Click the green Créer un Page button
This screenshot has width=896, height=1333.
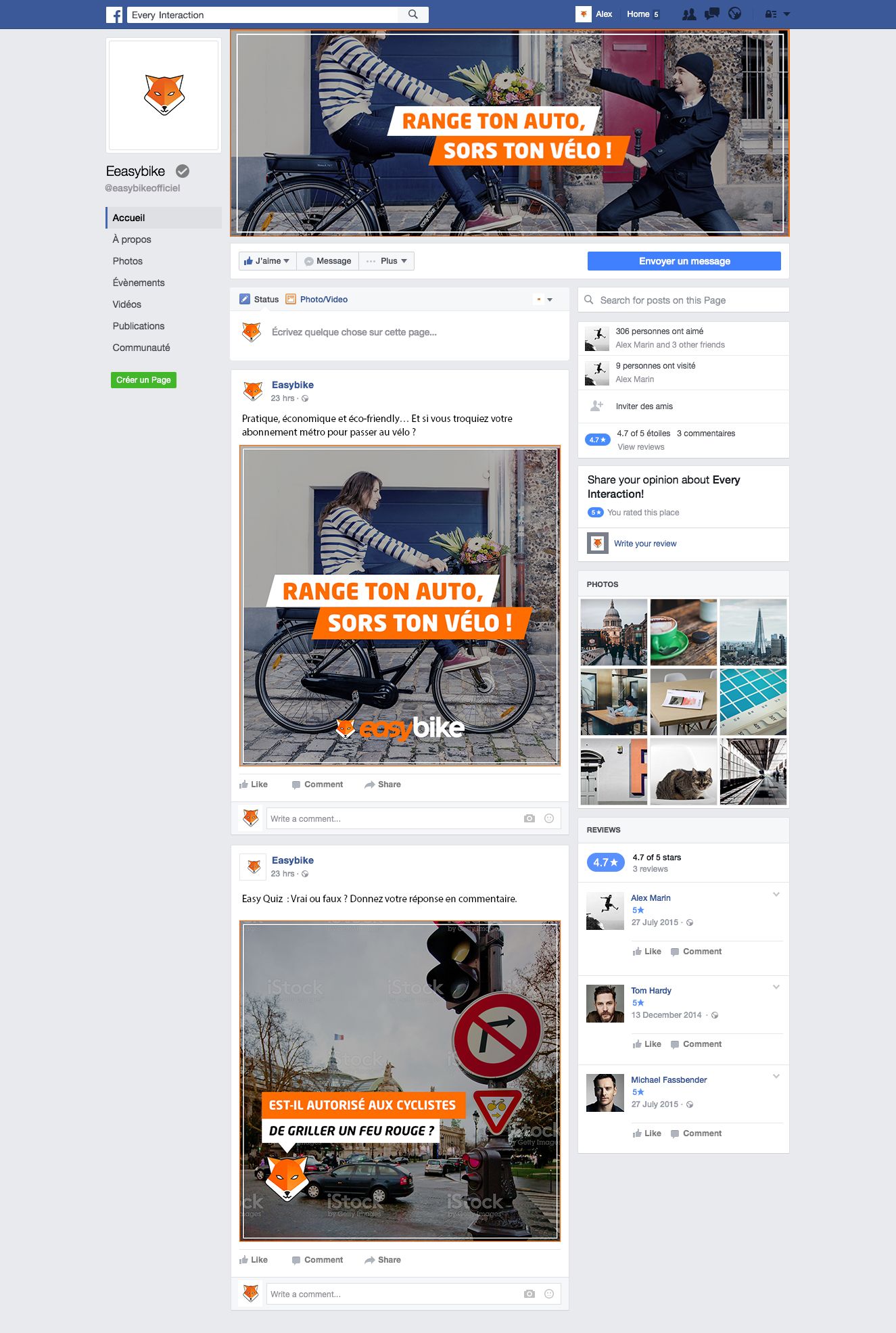tap(143, 380)
